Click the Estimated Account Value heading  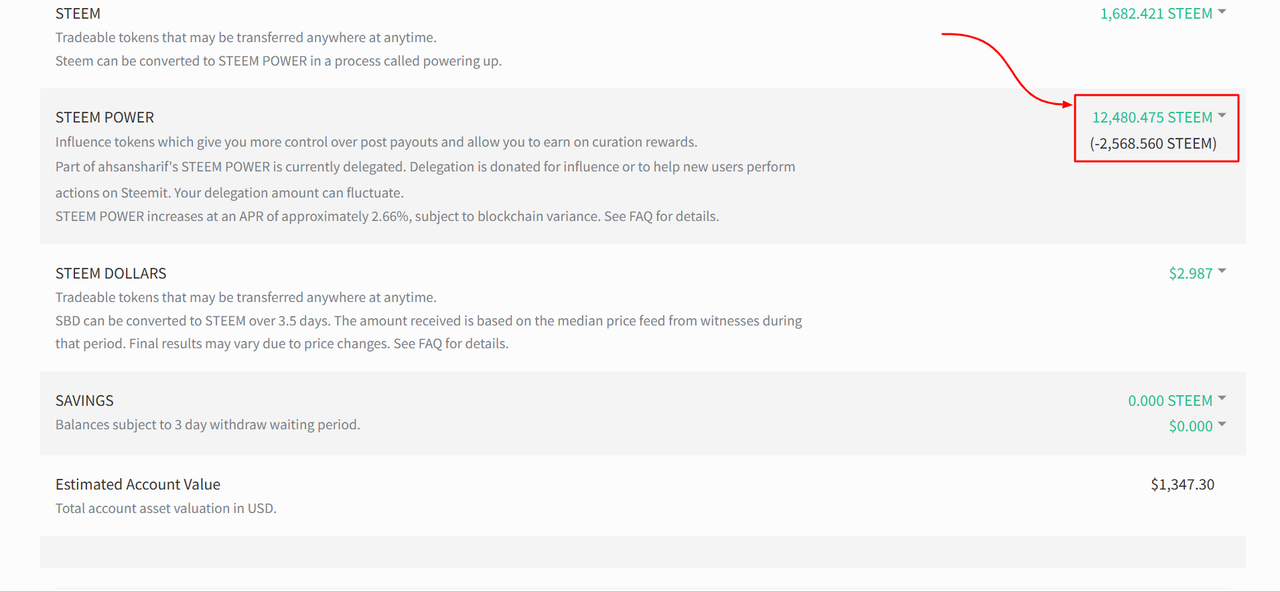pos(137,484)
